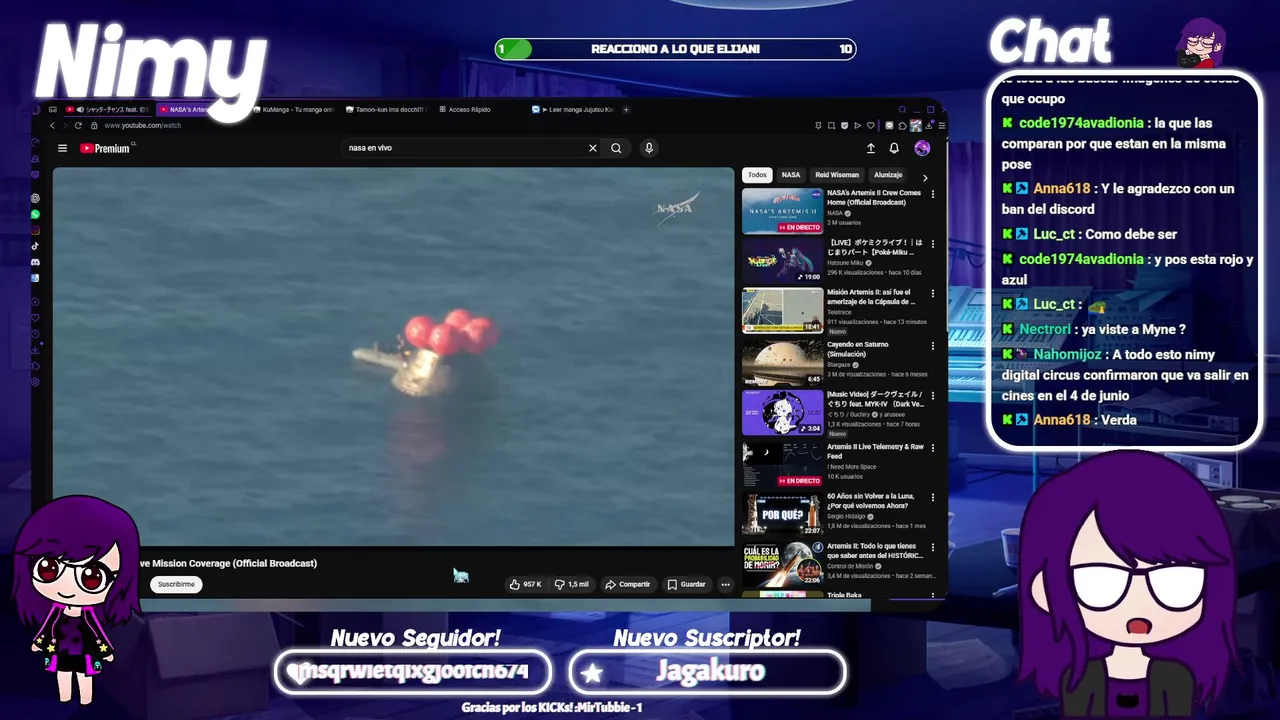
Task: Open the Hatsune Miku channel name
Action: coord(845,263)
